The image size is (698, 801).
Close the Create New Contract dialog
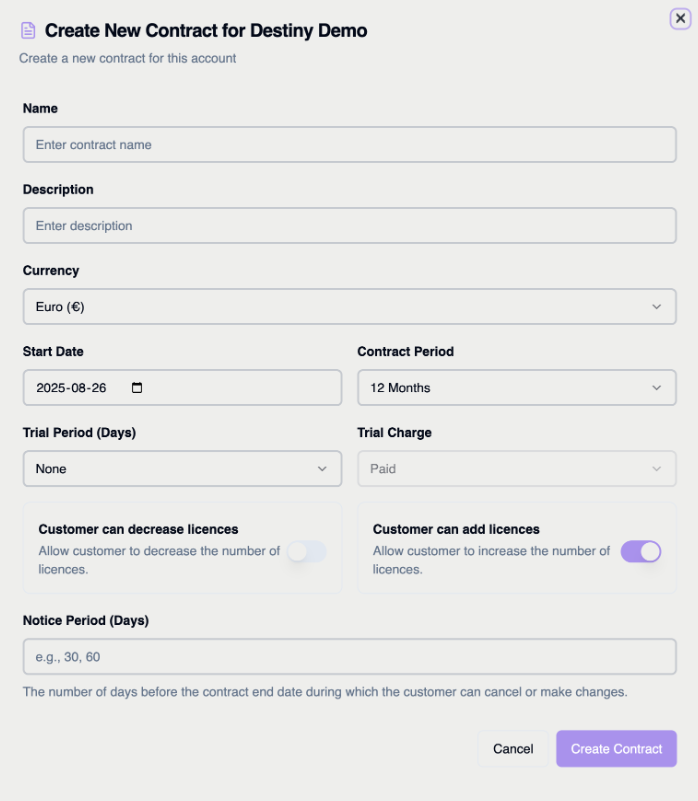680,19
